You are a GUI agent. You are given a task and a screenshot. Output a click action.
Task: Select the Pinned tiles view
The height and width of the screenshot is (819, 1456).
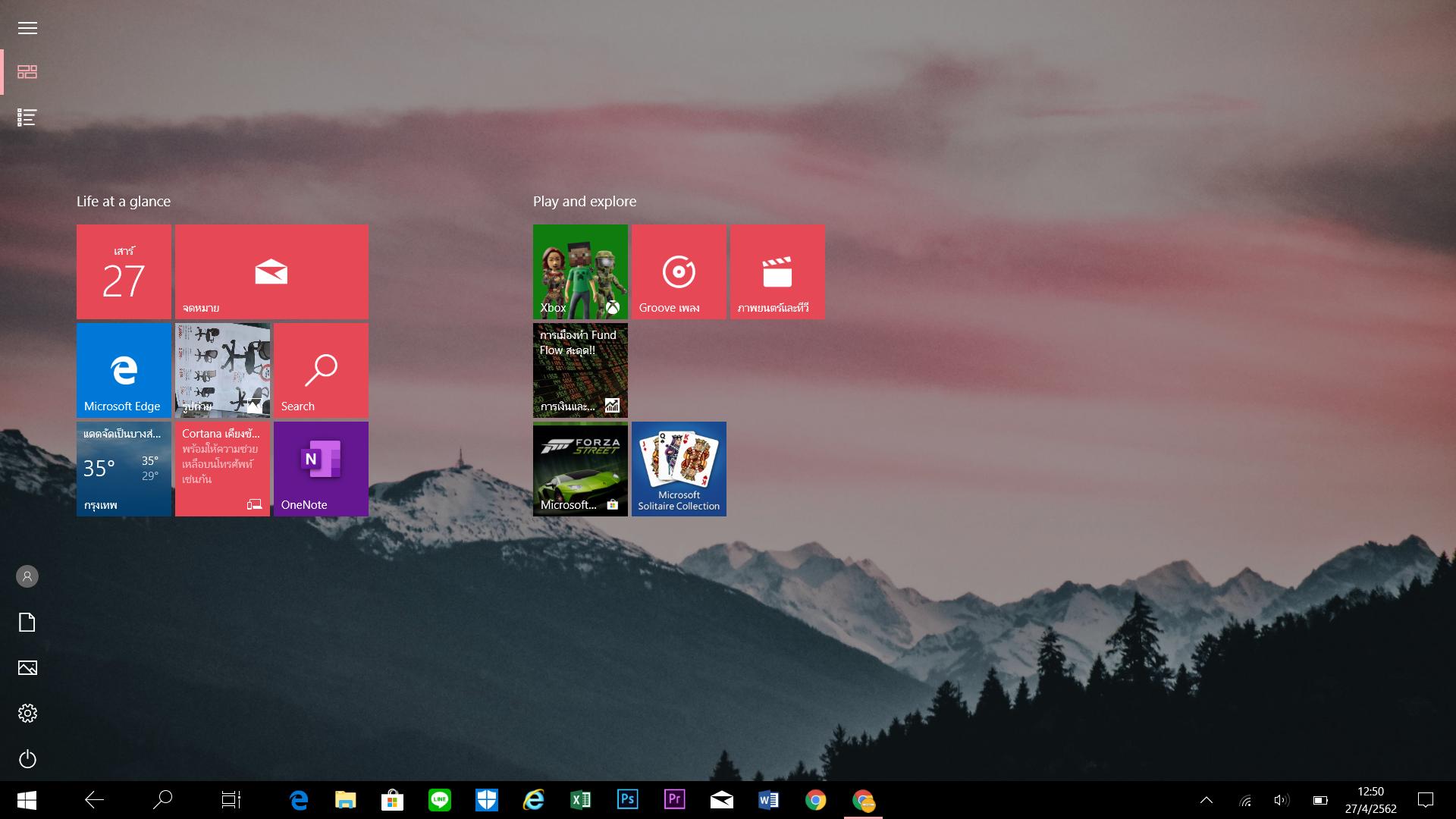[27, 72]
